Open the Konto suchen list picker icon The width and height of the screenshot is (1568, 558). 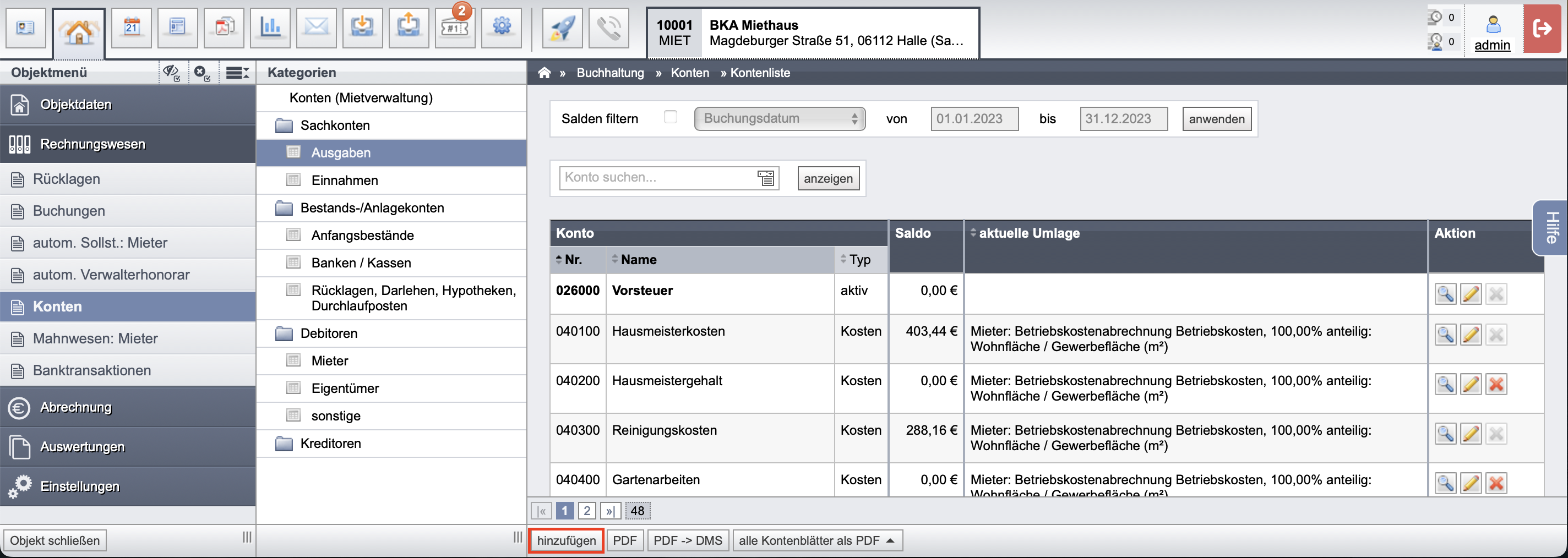(766, 178)
